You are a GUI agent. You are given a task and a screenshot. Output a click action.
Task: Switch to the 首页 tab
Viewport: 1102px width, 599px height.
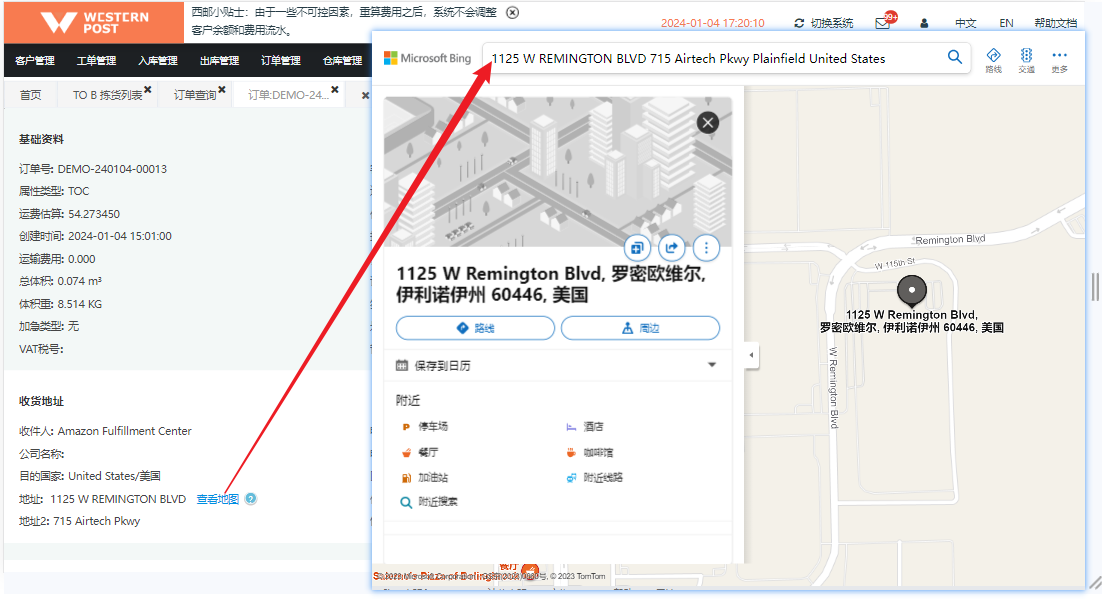(x=30, y=95)
